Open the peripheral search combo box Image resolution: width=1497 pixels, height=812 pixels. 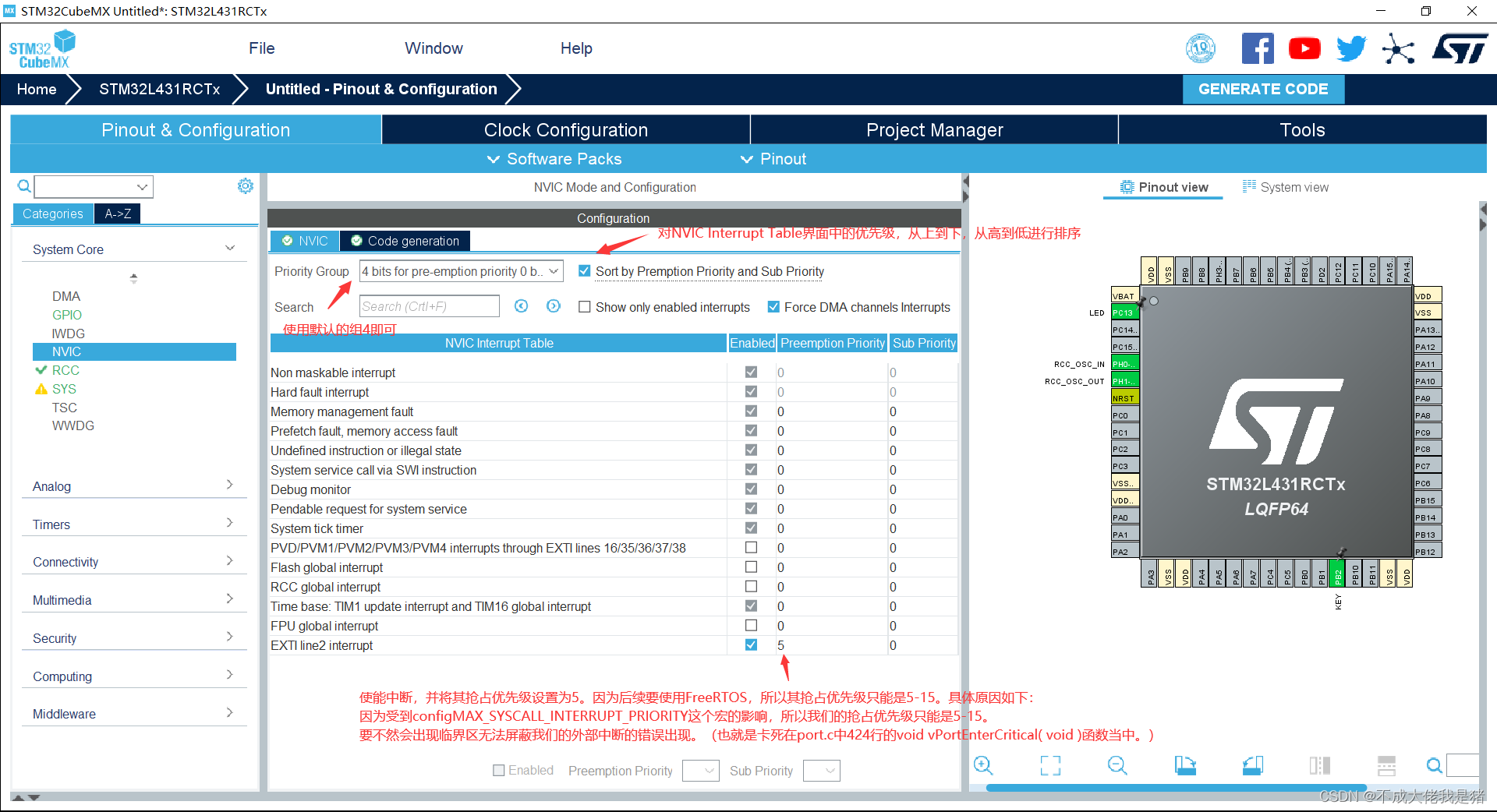(x=94, y=186)
